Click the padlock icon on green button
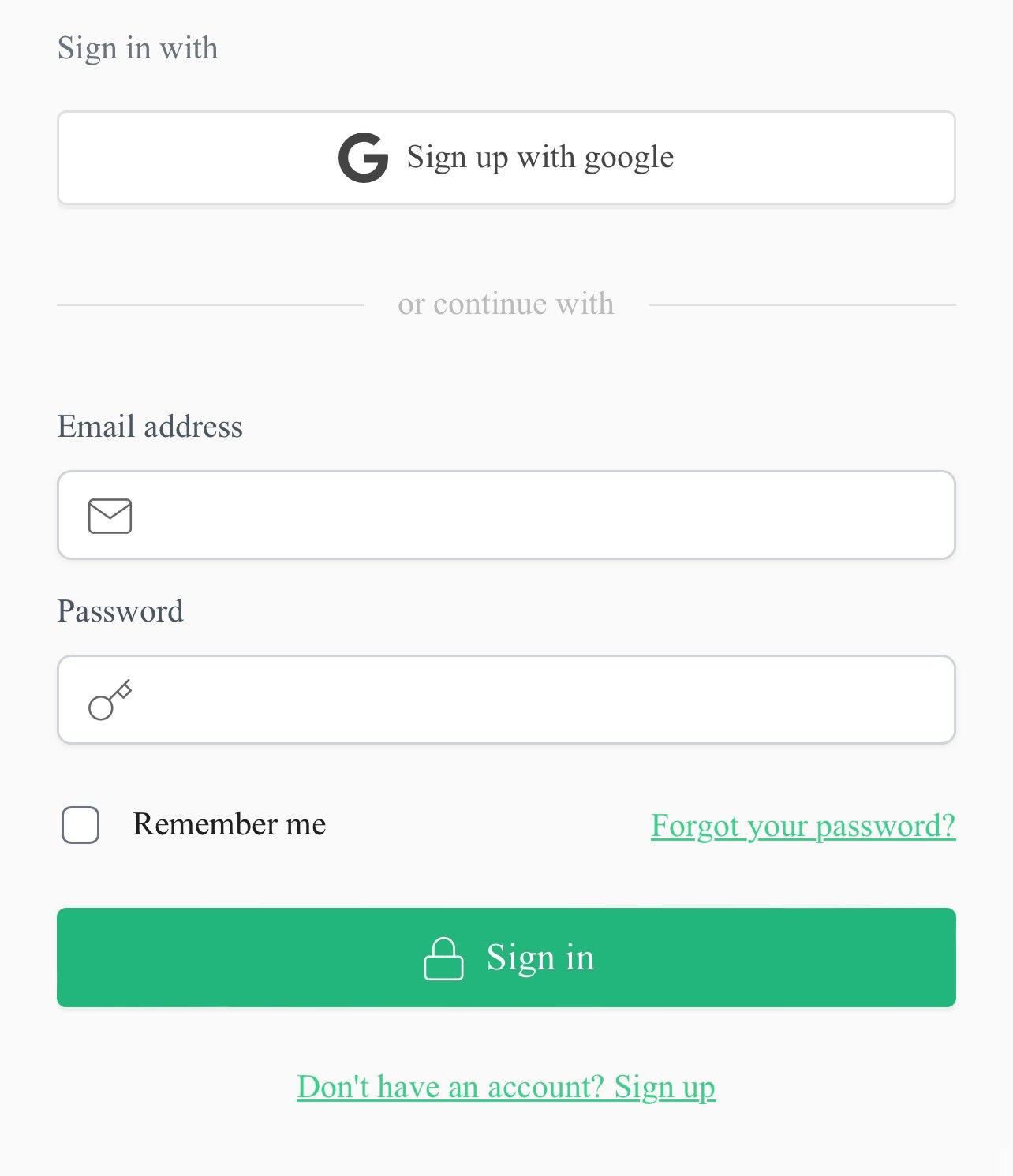The width and height of the screenshot is (1013, 1176). coord(443,958)
